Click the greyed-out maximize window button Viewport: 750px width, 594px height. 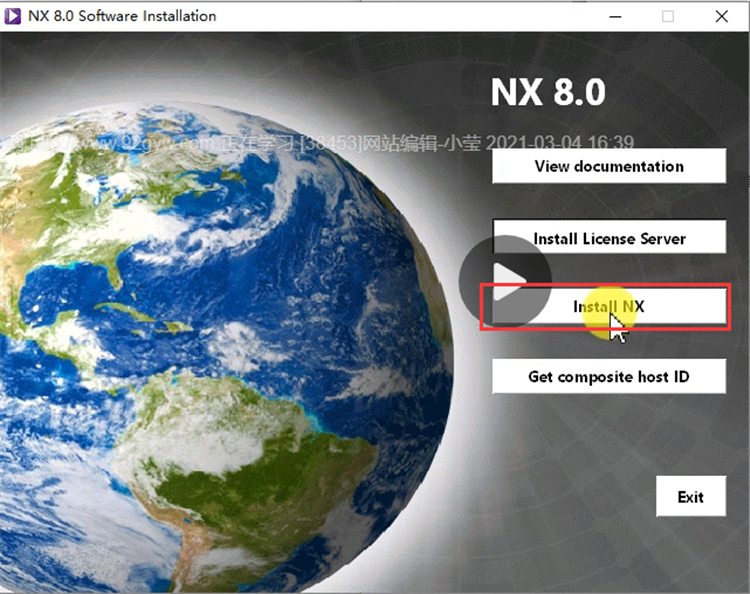pyautogui.click(x=668, y=16)
